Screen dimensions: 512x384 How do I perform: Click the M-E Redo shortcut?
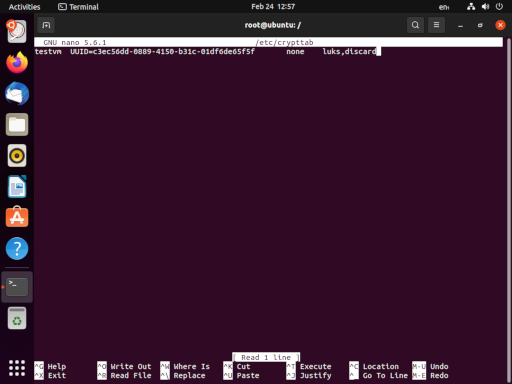tap(430, 375)
